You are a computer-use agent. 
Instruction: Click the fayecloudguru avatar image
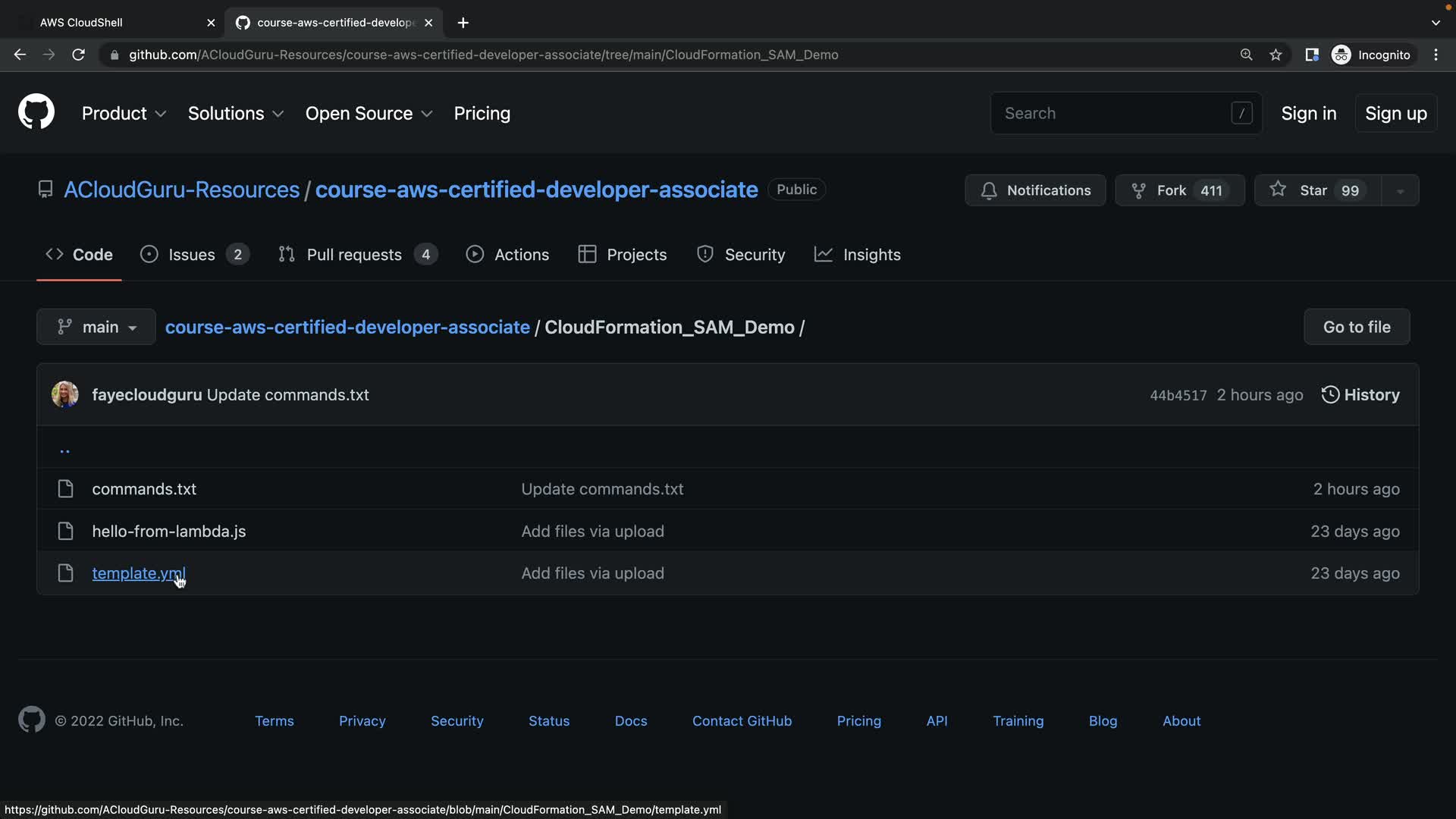click(64, 394)
